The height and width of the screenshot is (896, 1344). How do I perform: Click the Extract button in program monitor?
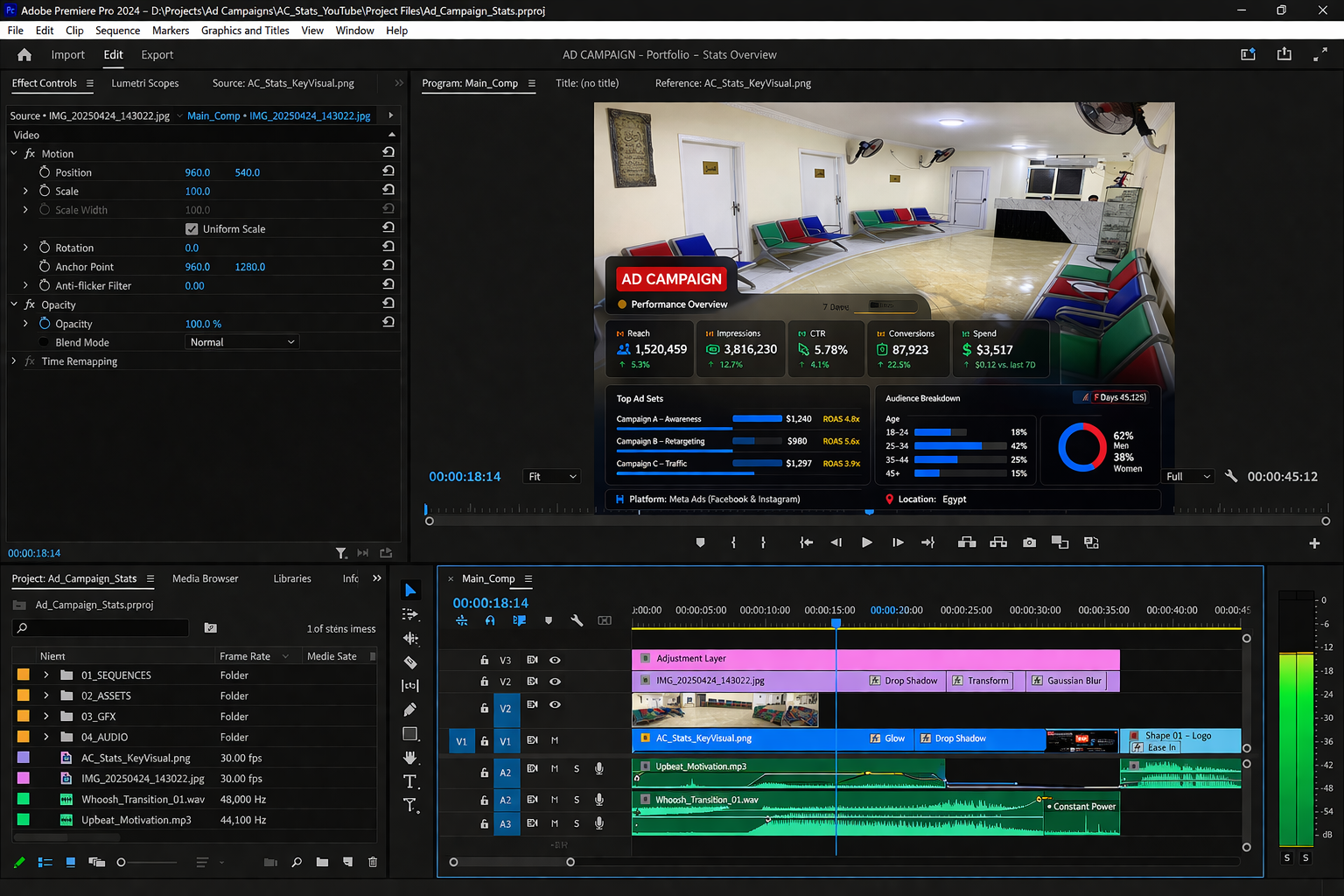pyautogui.click(x=998, y=542)
